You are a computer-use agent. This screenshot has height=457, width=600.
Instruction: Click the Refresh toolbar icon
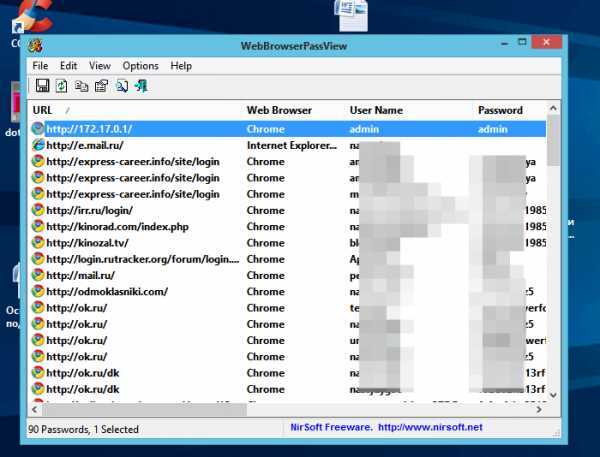[x=62, y=86]
